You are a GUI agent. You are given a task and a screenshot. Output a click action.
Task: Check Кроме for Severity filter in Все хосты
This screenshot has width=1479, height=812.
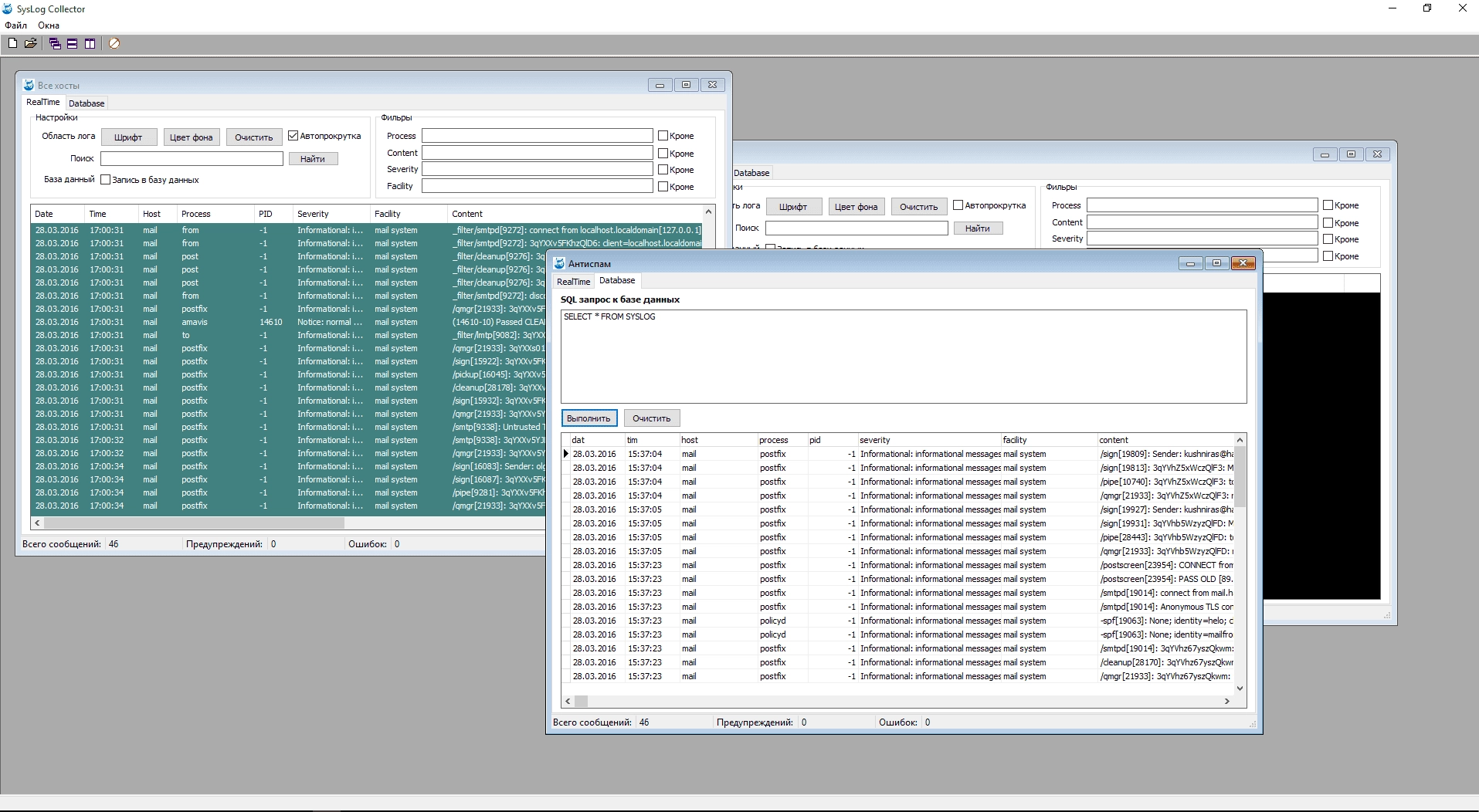(663, 169)
